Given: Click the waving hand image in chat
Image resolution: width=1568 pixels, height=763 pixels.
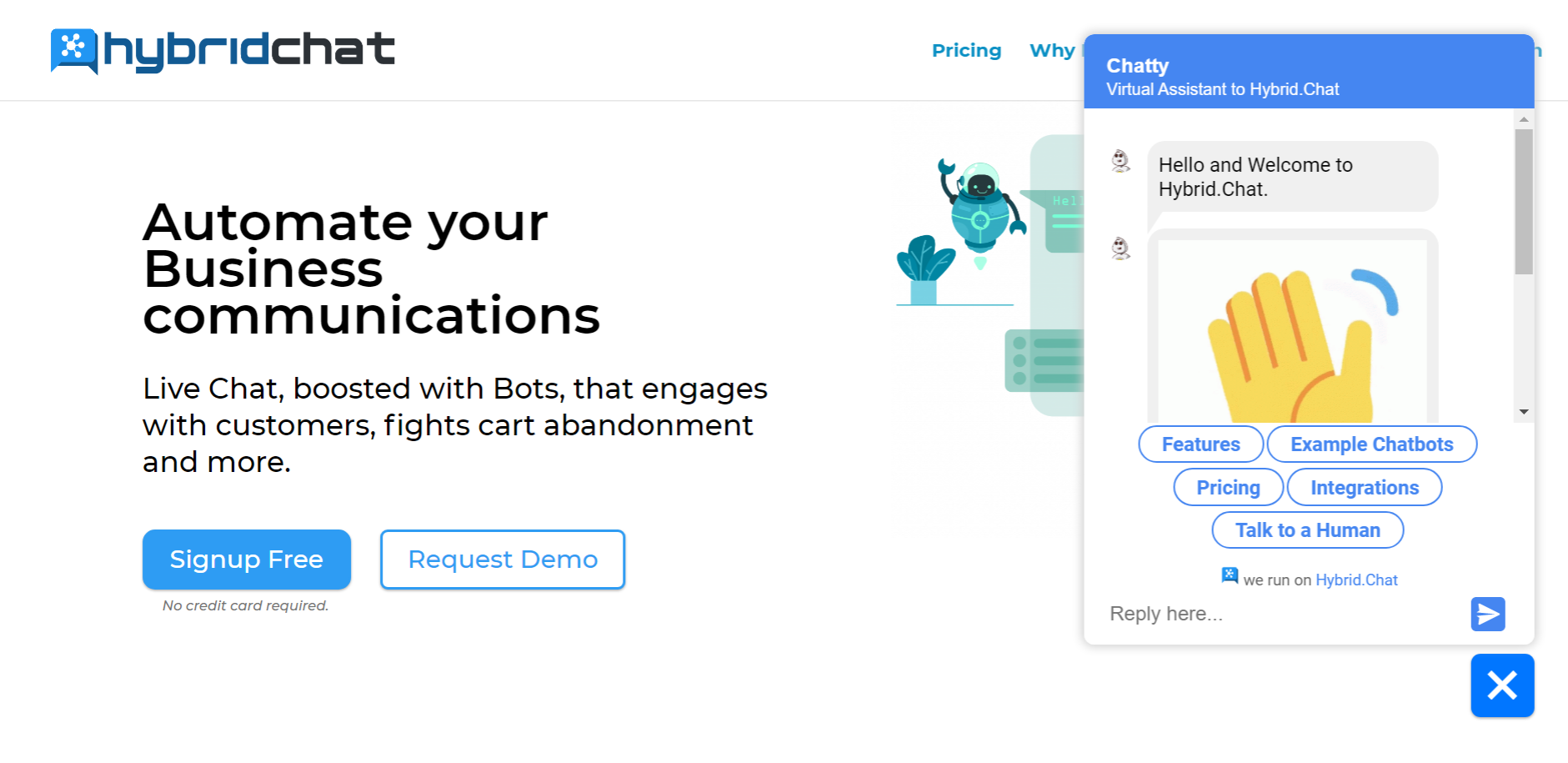Looking at the screenshot, I should (1292, 334).
